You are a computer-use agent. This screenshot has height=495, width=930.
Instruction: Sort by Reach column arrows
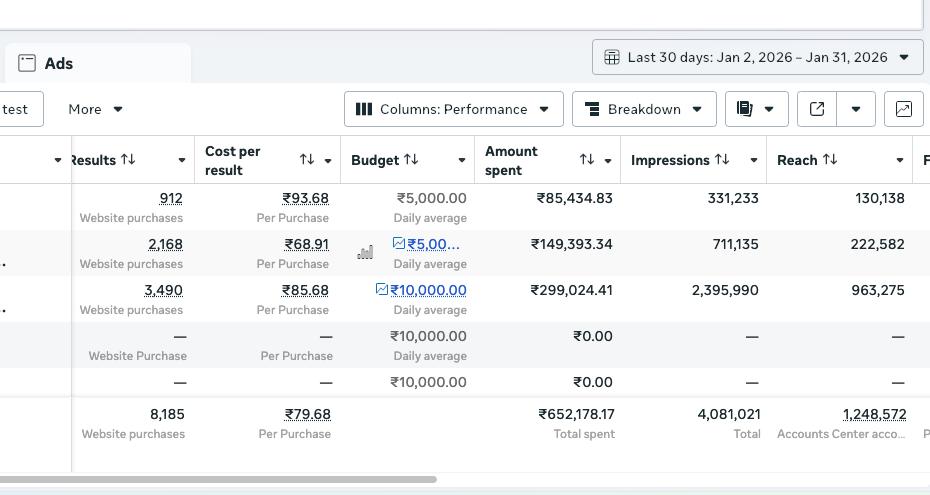tap(827, 160)
